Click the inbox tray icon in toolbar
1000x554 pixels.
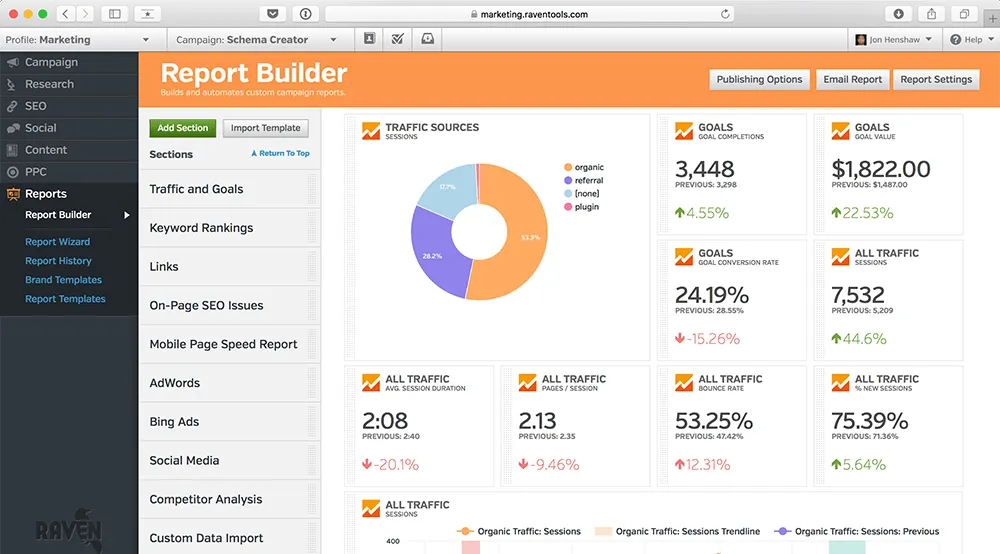(427, 39)
